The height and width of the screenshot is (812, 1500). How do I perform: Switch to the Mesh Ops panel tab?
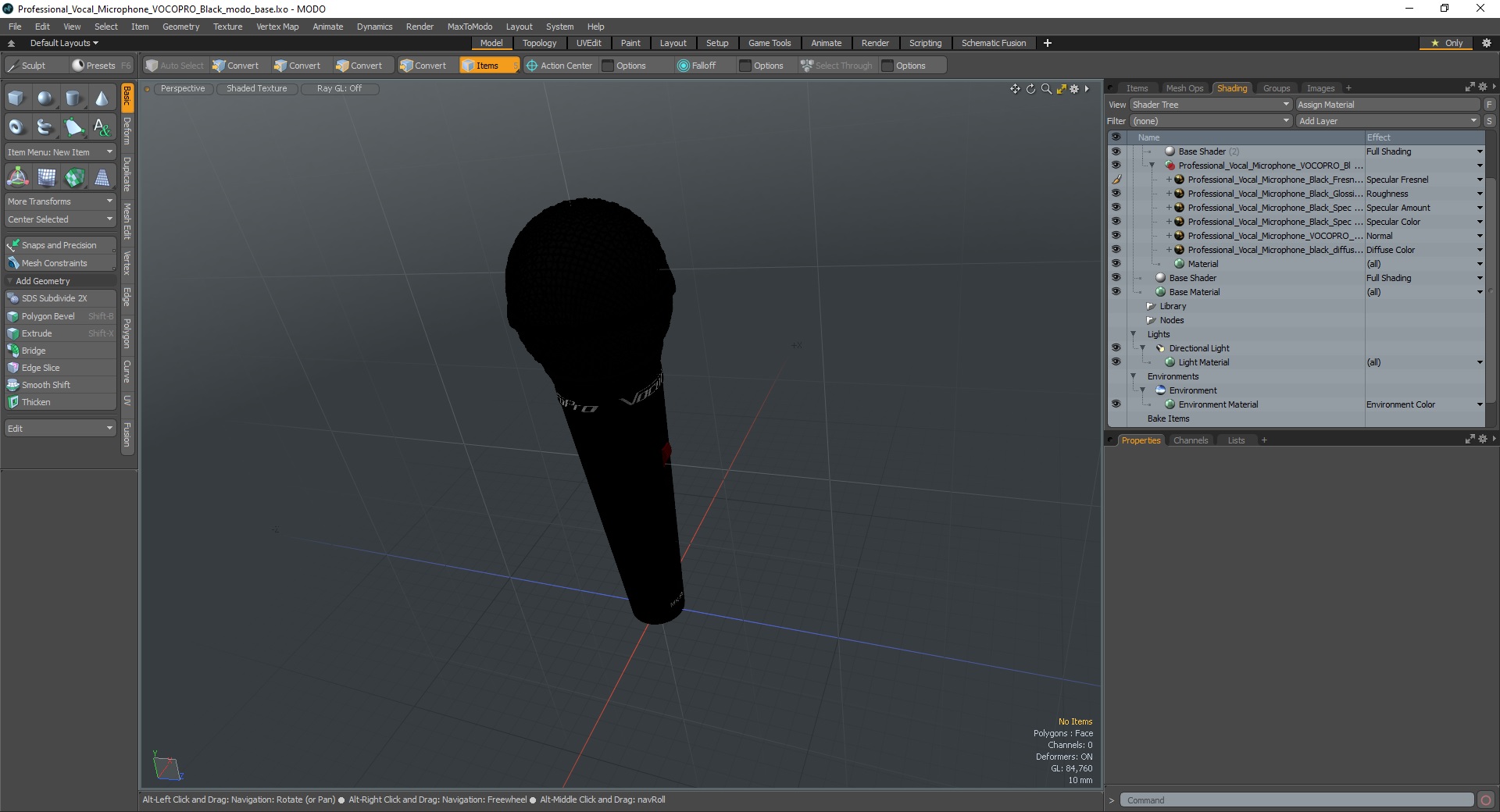[1184, 88]
